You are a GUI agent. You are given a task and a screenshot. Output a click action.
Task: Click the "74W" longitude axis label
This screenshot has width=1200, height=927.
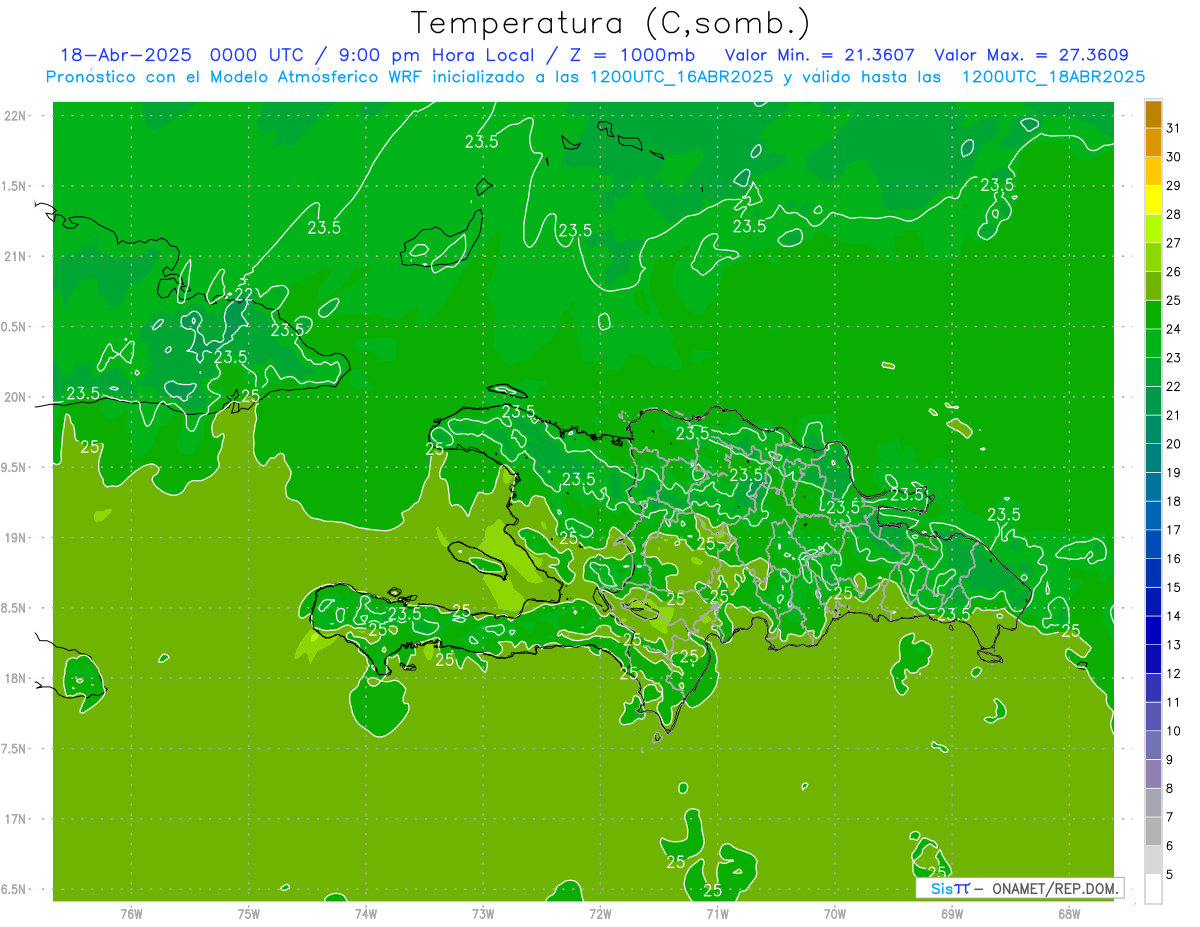[x=365, y=913]
